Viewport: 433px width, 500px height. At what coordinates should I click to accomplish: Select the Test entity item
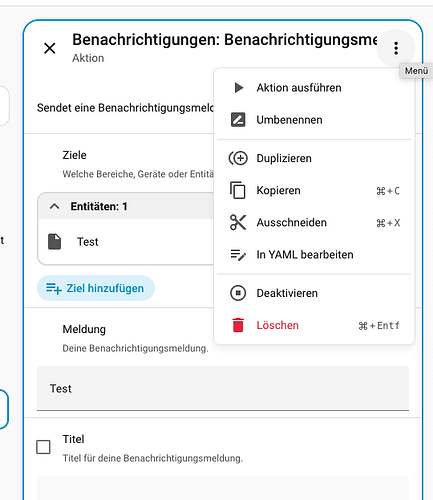coord(126,242)
